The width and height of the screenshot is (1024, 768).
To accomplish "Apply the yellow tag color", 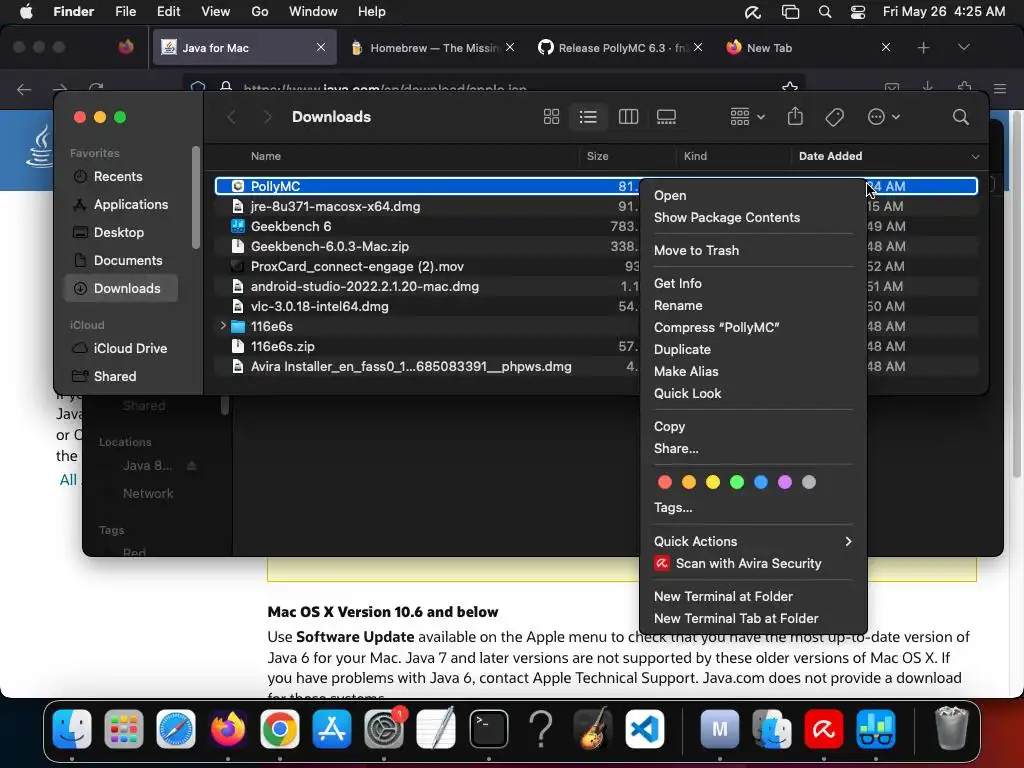I will pos(712,482).
